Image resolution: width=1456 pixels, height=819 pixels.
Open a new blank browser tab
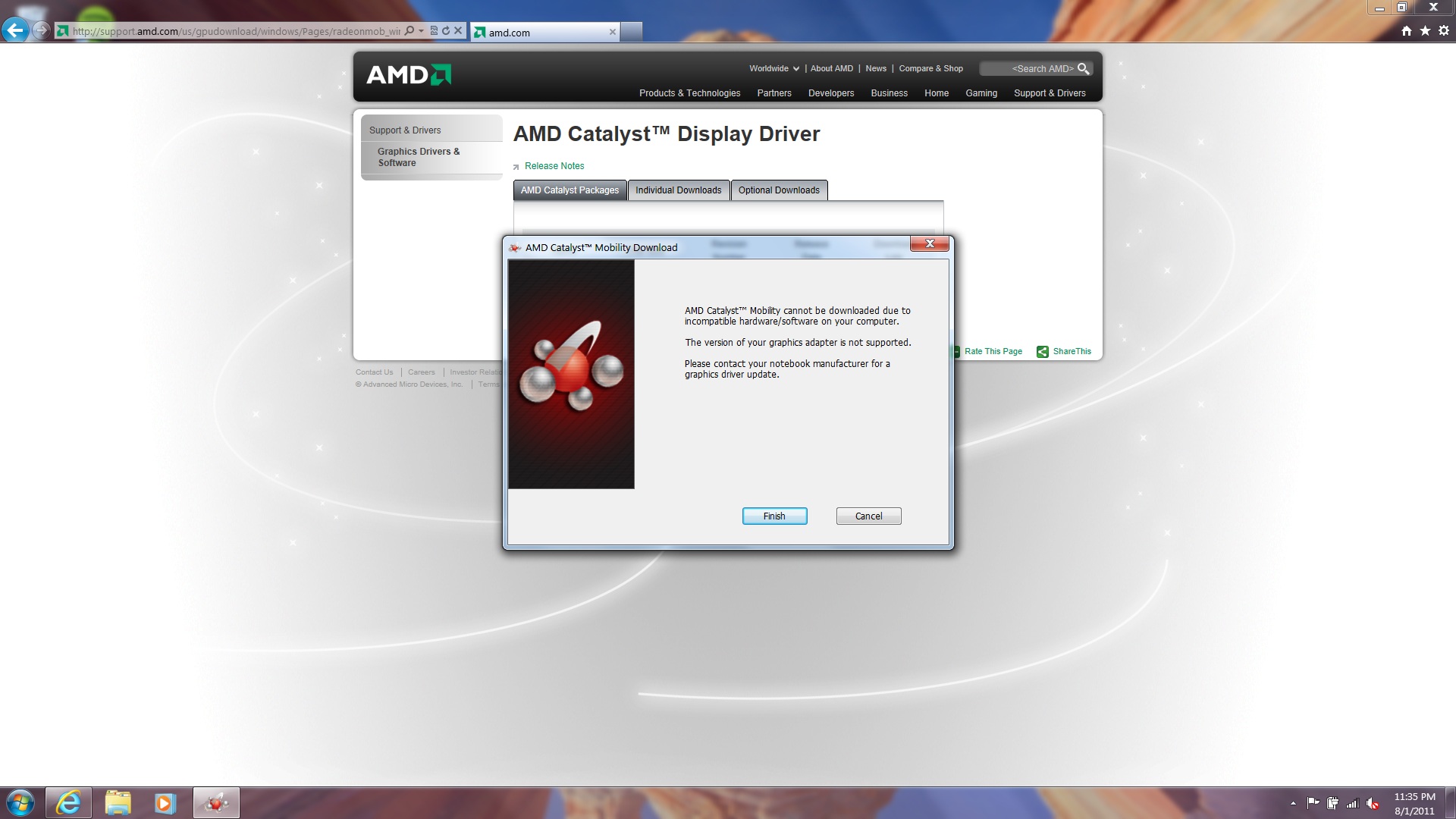632,32
